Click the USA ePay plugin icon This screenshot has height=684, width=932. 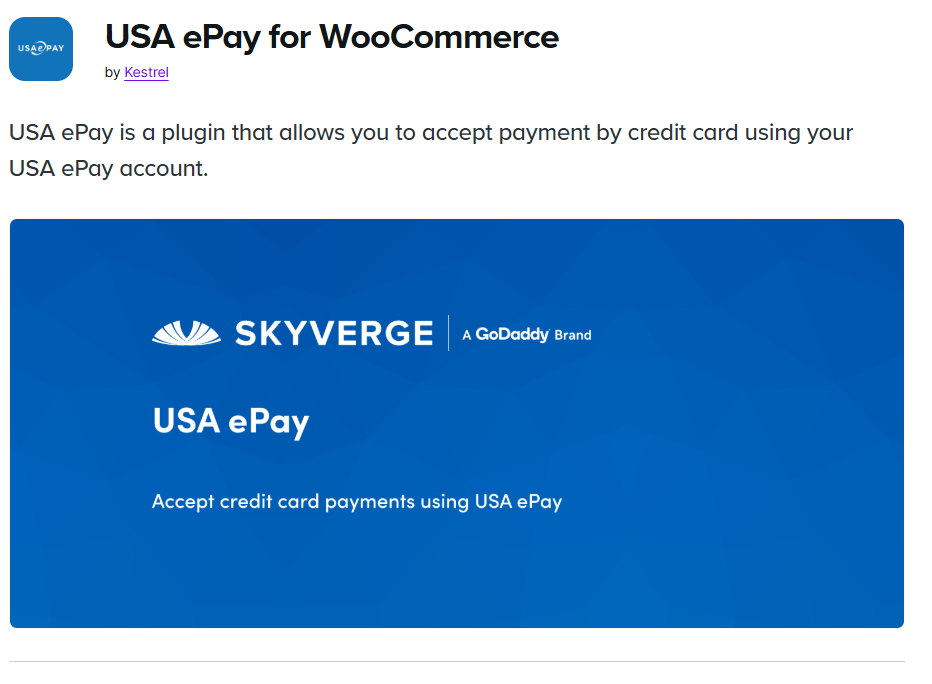(x=41, y=49)
